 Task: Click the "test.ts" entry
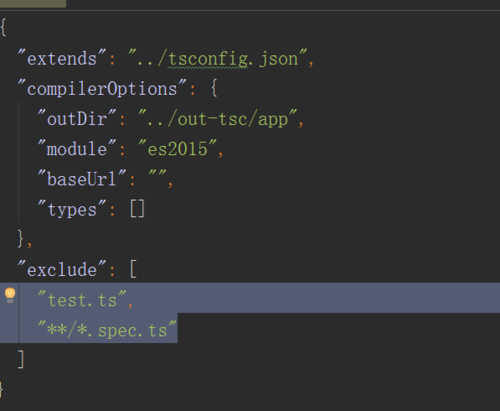82,299
